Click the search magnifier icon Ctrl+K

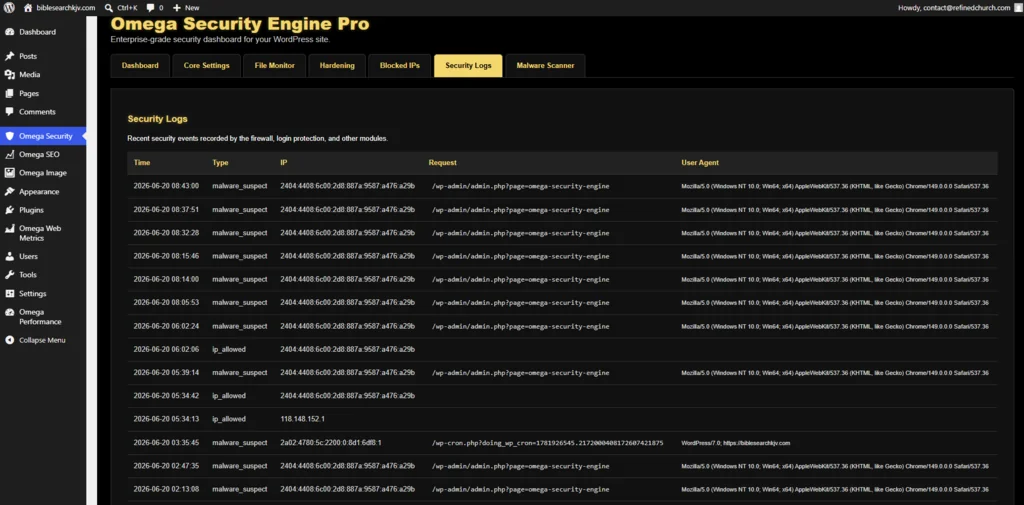[108, 8]
